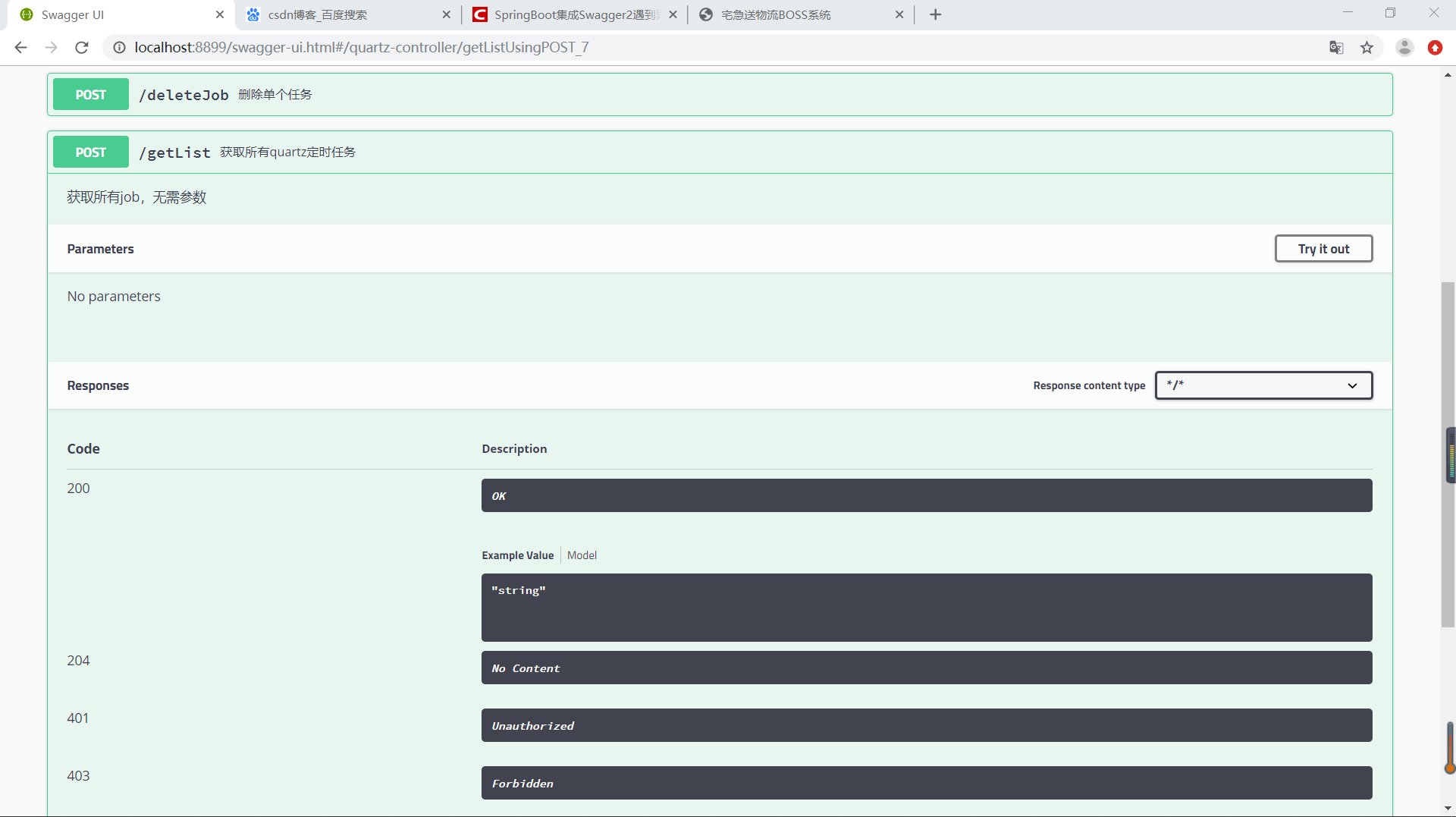1456x817 pixels.
Task: Click response code 200
Action: click(x=78, y=489)
